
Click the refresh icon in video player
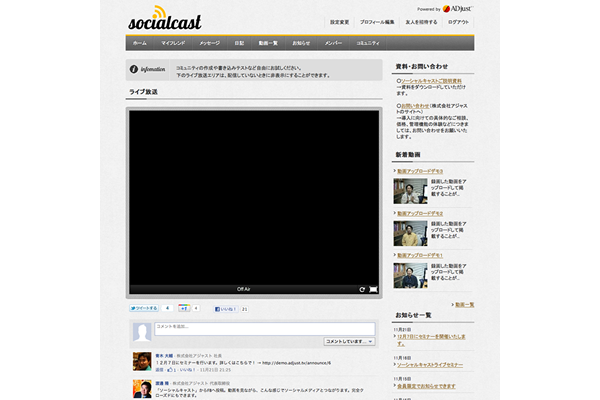362,289
